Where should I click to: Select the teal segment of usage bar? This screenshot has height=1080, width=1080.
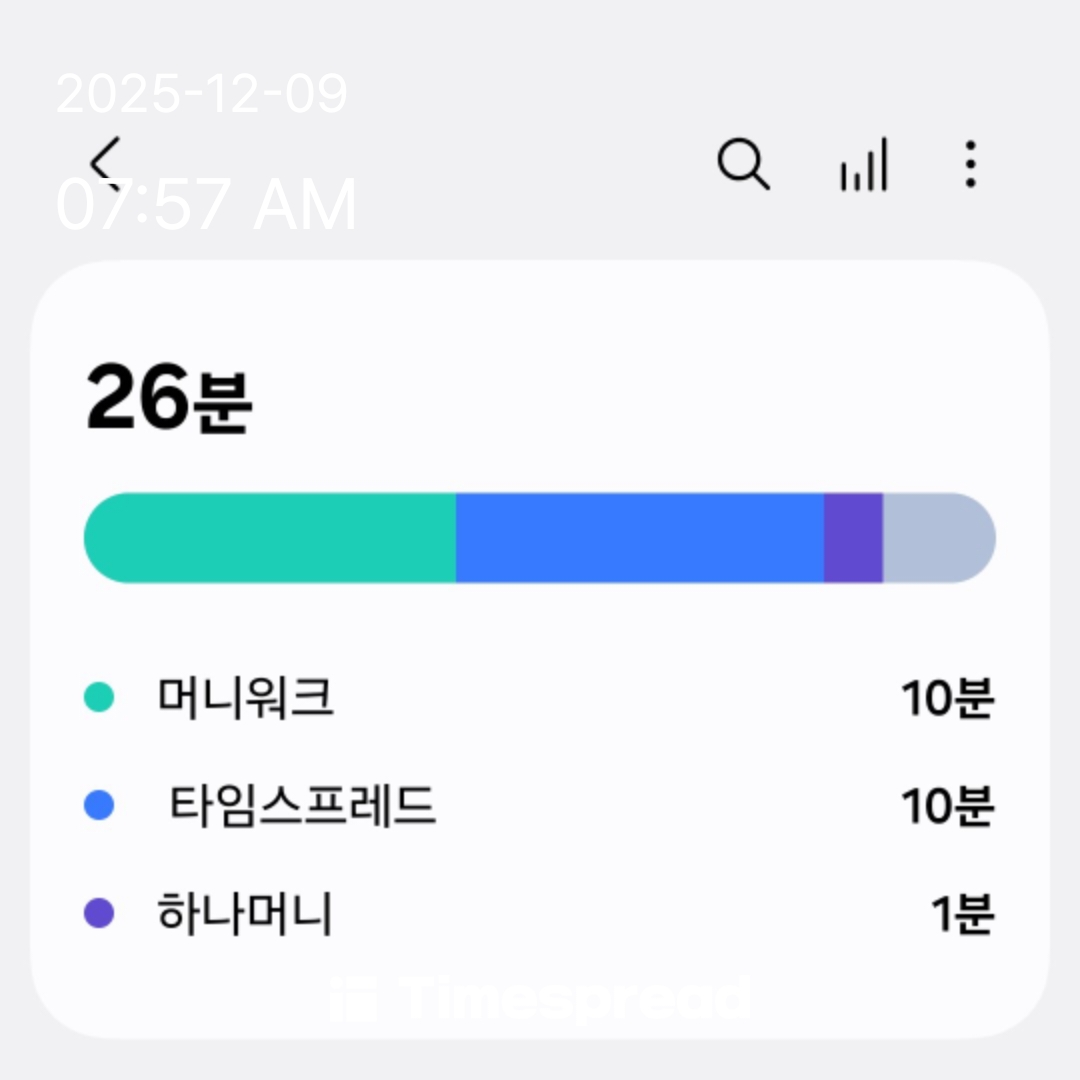tap(270, 538)
